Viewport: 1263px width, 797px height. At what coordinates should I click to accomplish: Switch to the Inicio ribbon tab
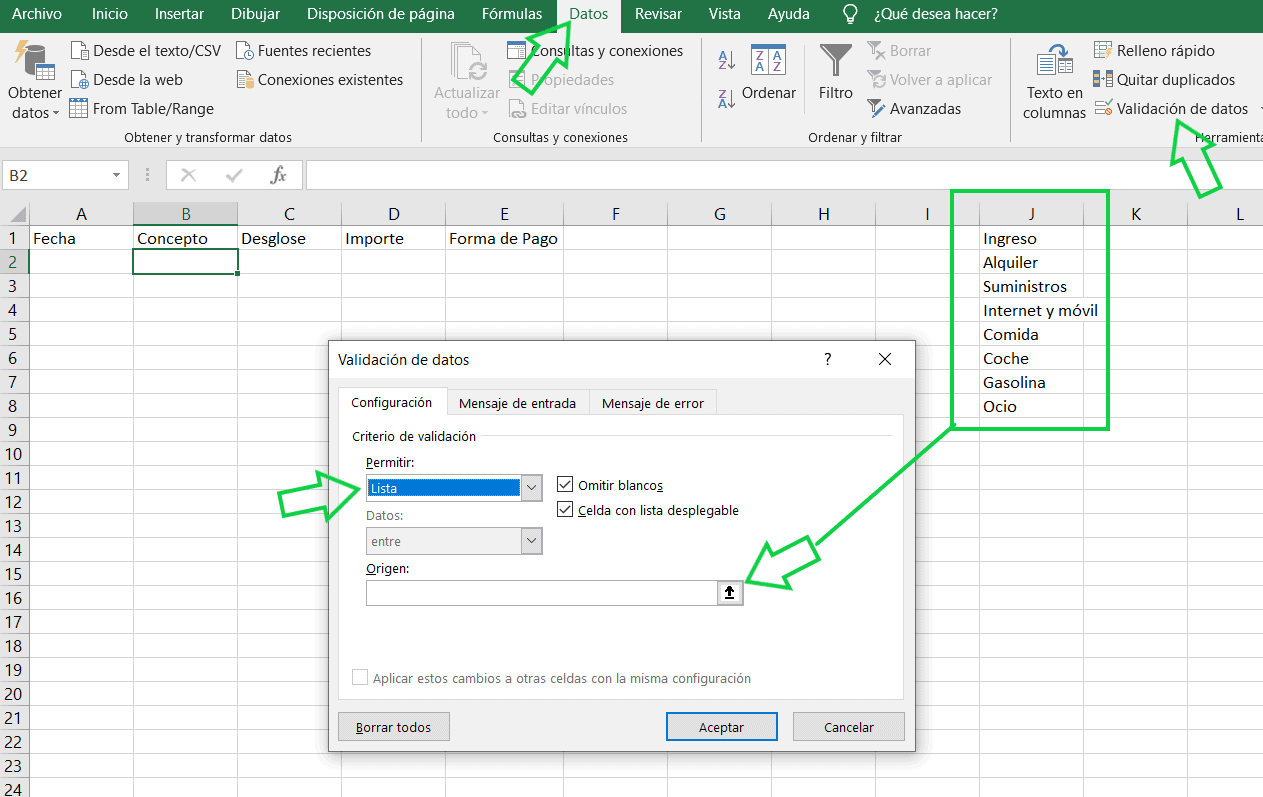click(x=109, y=14)
